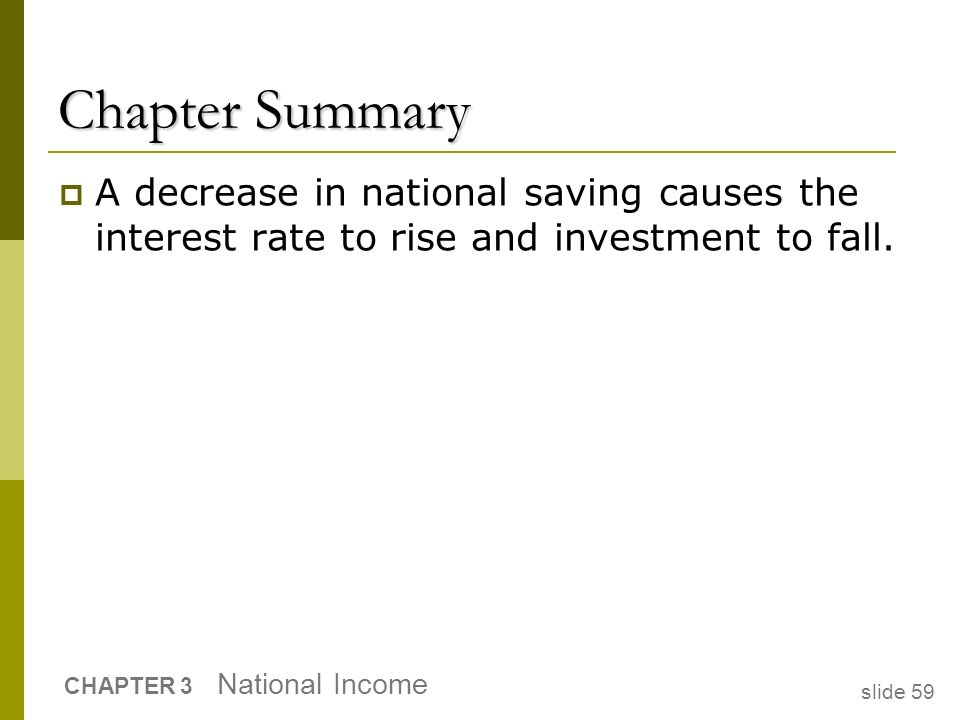
Task: Click the empty slide body area
Action: click(478, 459)
